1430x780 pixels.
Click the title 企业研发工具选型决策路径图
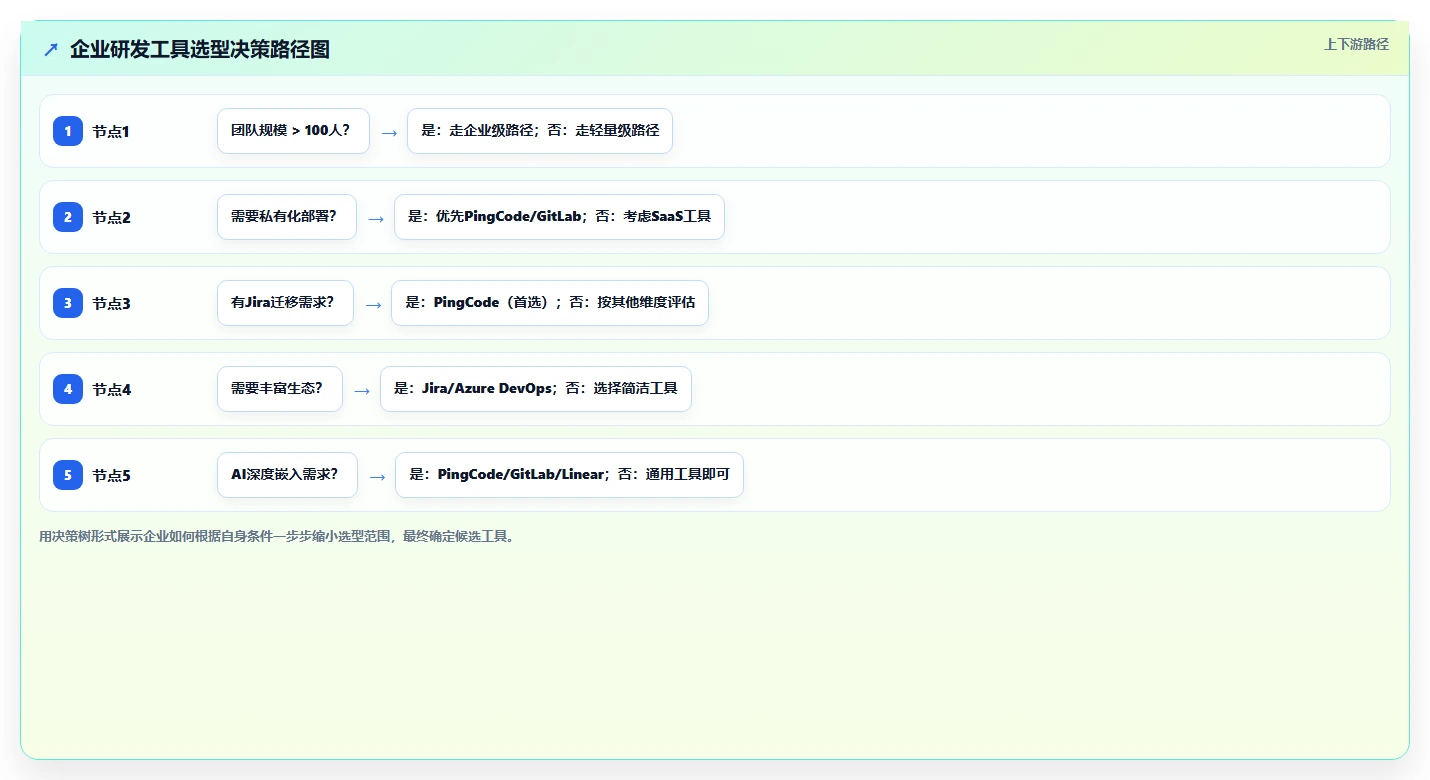click(200, 49)
